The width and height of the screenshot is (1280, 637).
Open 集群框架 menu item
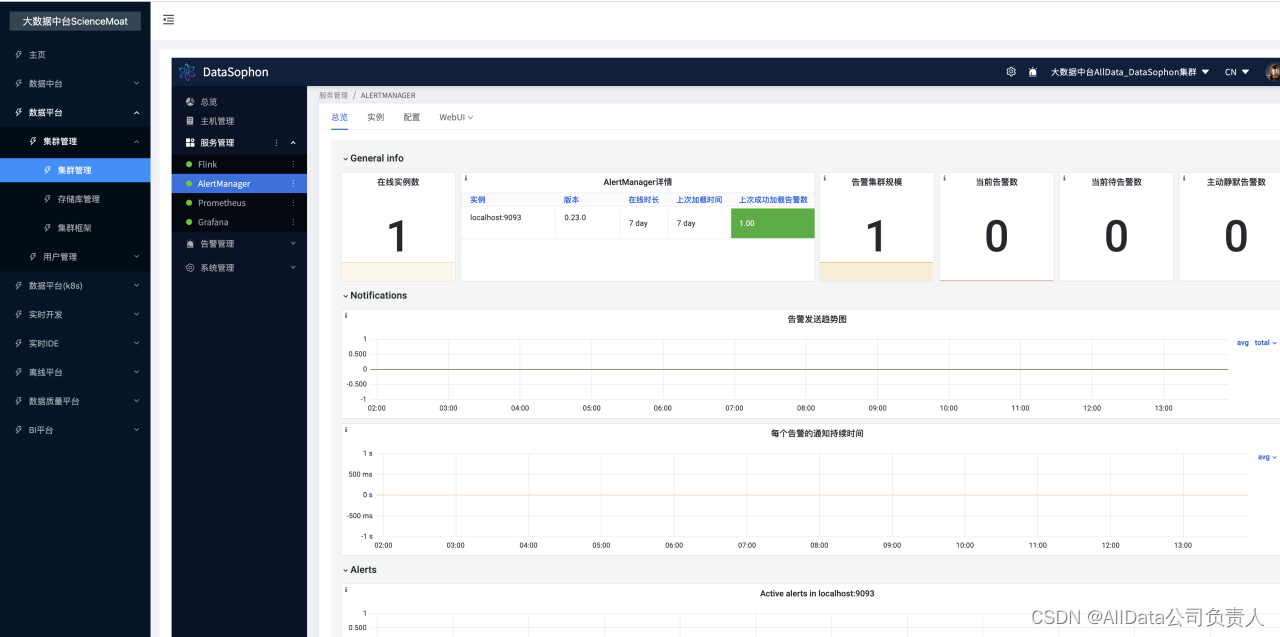75,228
